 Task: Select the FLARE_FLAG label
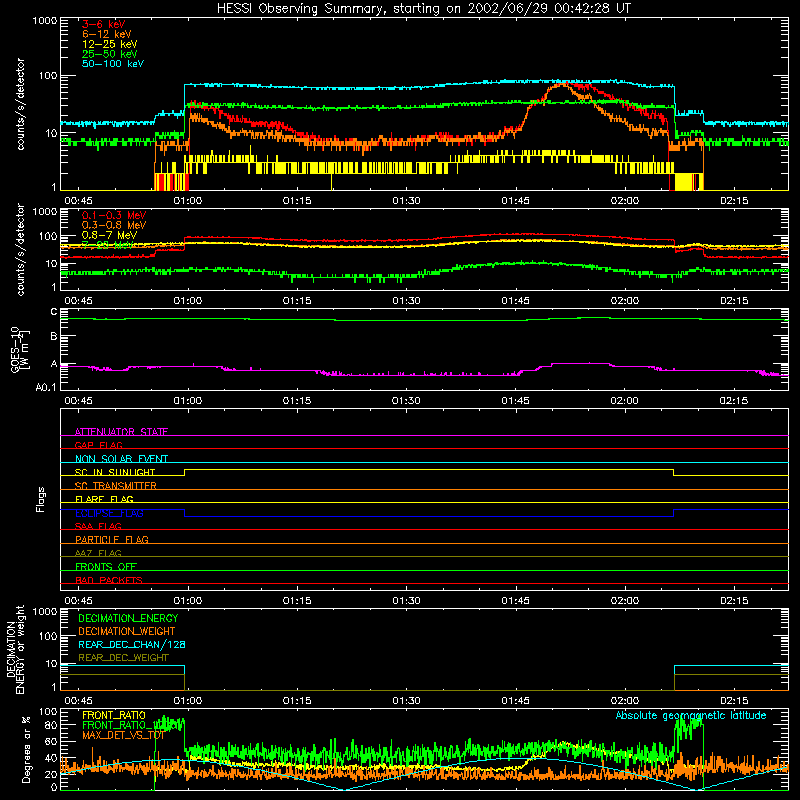click(x=104, y=499)
